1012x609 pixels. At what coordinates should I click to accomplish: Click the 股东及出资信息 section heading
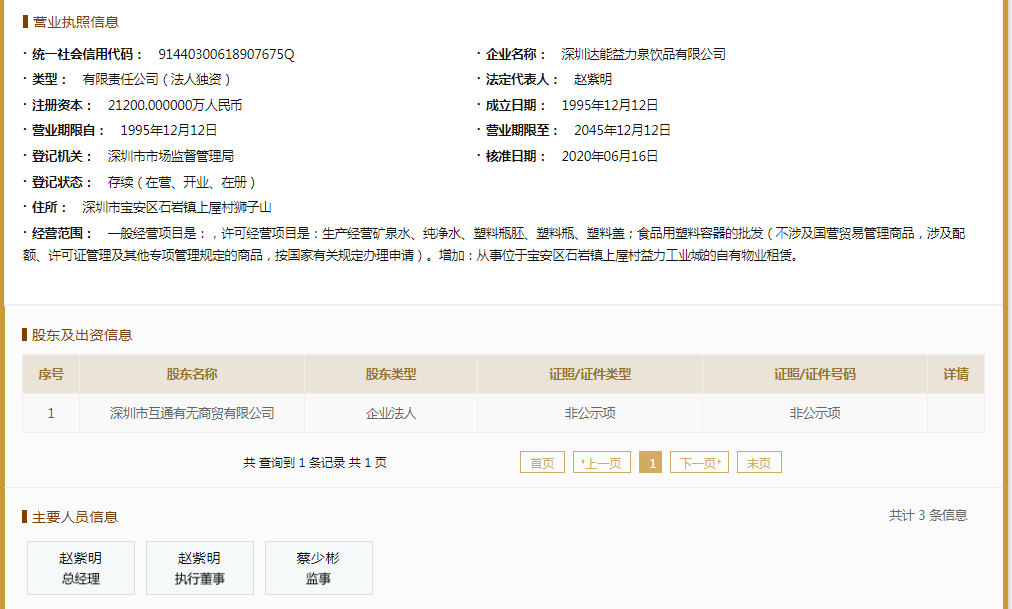pyautogui.click(x=82, y=335)
